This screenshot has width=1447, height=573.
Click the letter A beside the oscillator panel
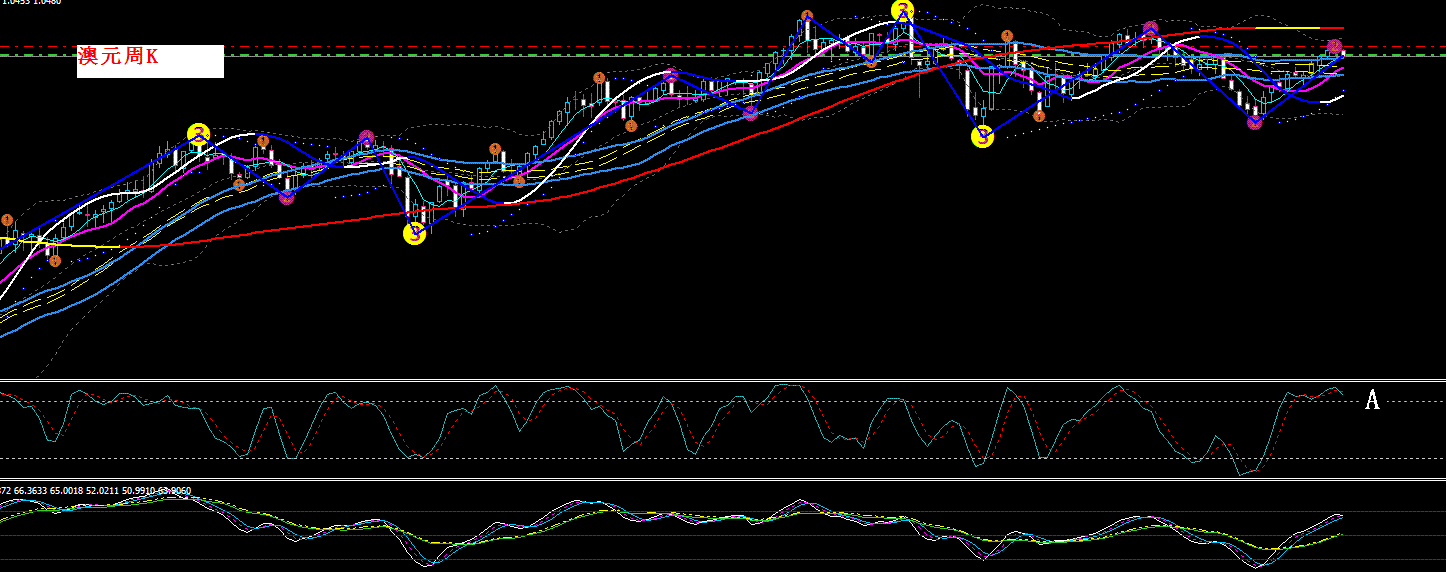click(1373, 400)
